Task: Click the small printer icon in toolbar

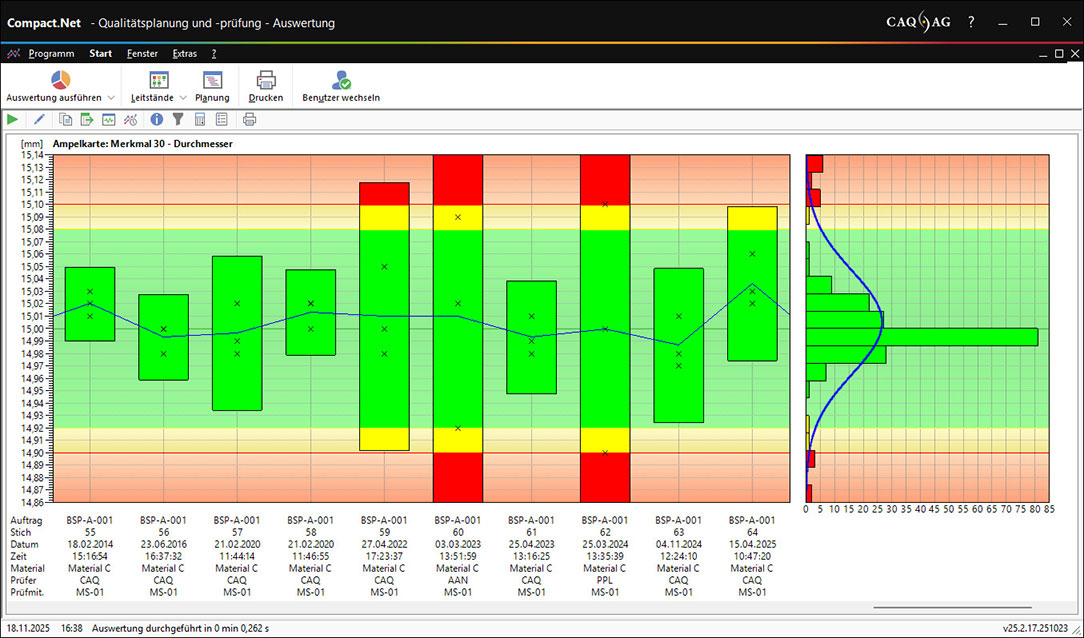Action: (249, 120)
